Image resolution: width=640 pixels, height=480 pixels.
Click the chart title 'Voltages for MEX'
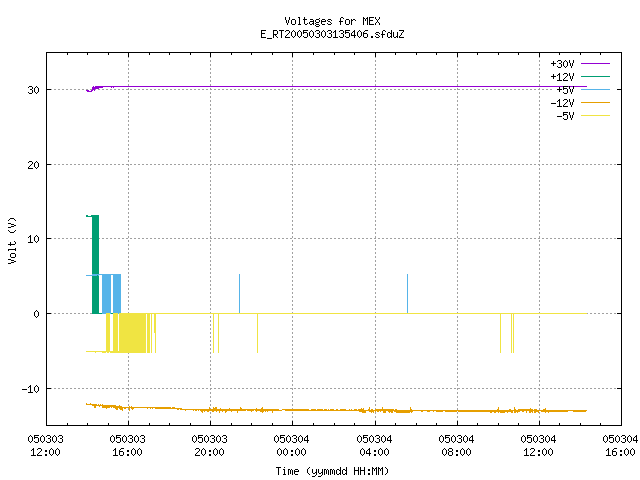coord(332,21)
